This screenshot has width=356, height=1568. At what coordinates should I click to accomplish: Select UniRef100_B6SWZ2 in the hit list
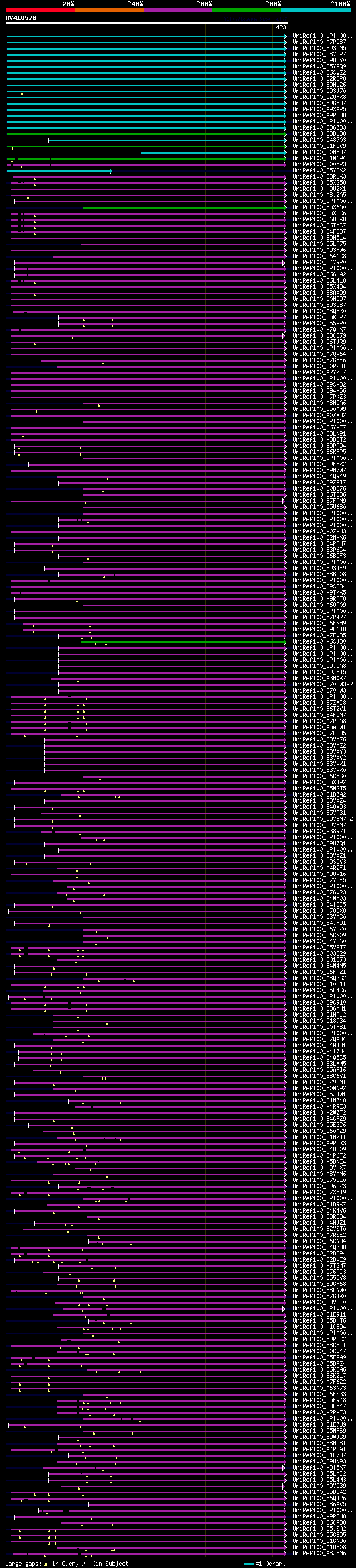319,72
